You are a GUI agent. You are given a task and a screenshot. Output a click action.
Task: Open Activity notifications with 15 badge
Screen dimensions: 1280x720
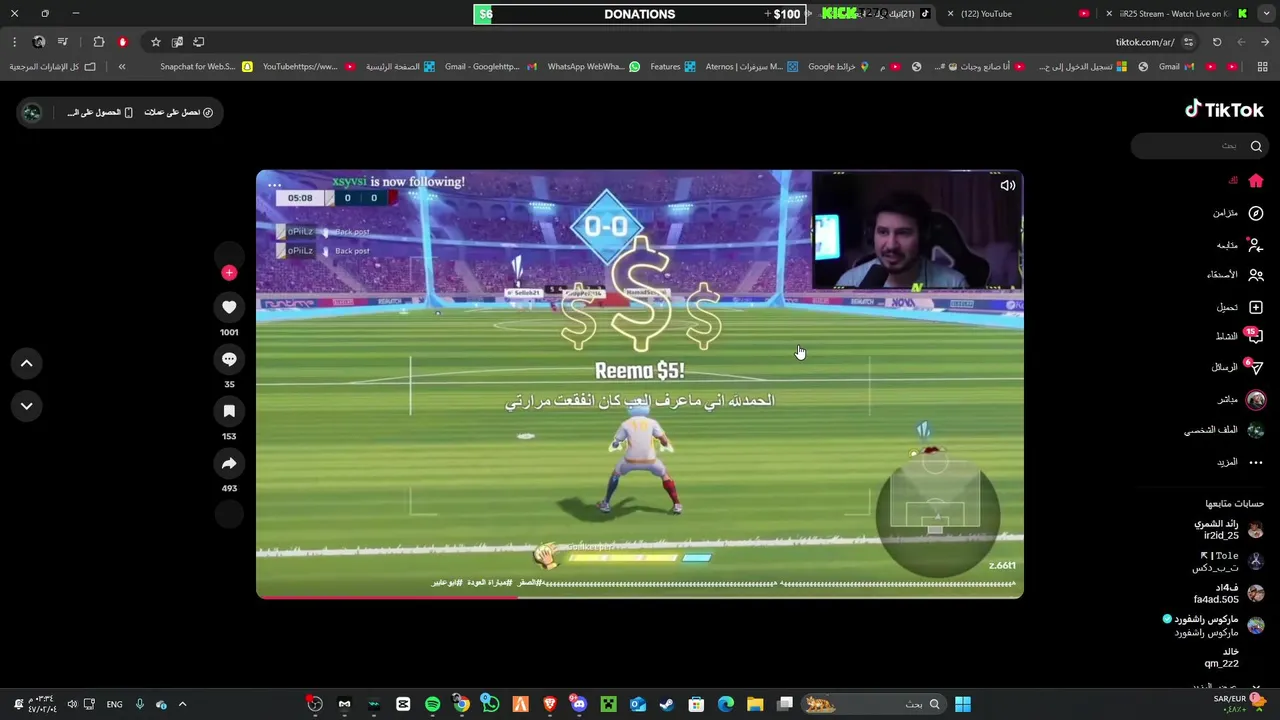point(1256,337)
